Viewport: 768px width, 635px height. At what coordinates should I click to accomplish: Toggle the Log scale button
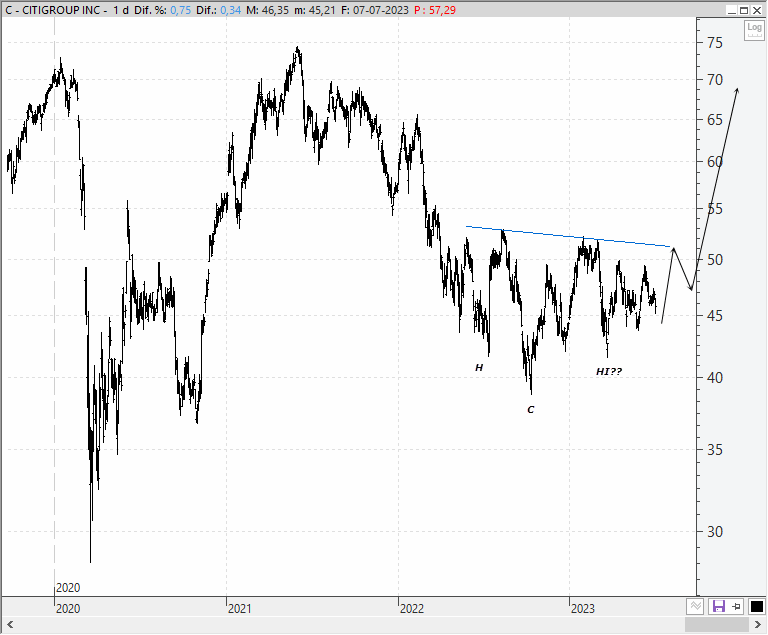coord(754,30)
